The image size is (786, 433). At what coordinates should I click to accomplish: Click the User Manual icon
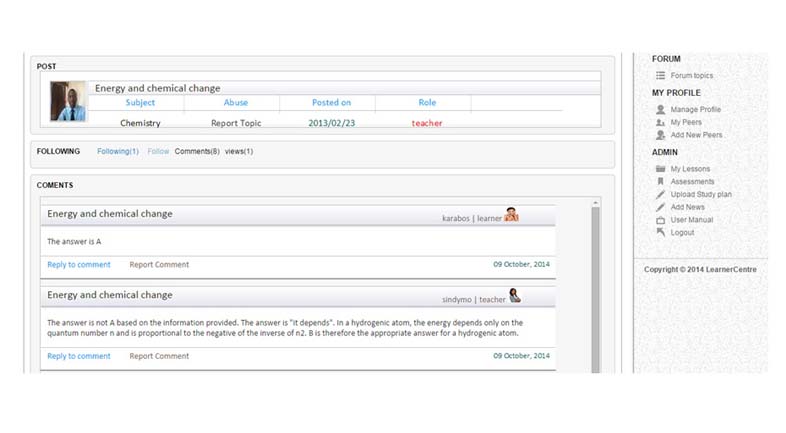tap(660, 220)
